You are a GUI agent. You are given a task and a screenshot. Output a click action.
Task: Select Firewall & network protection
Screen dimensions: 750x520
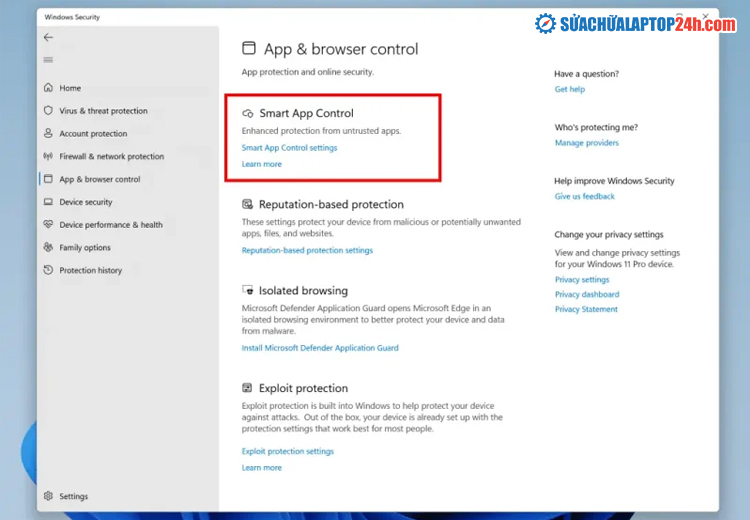pos(111,156)
